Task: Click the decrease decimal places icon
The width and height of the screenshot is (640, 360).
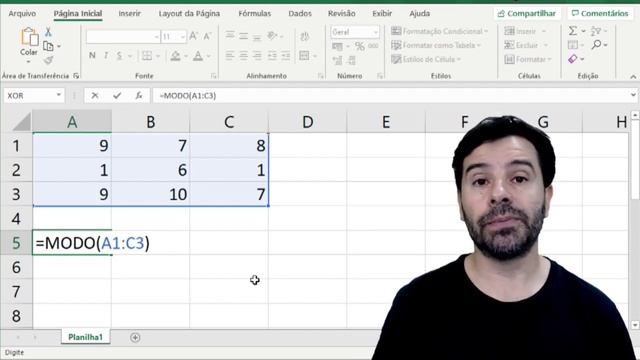Action: click(x=351, y=60)
